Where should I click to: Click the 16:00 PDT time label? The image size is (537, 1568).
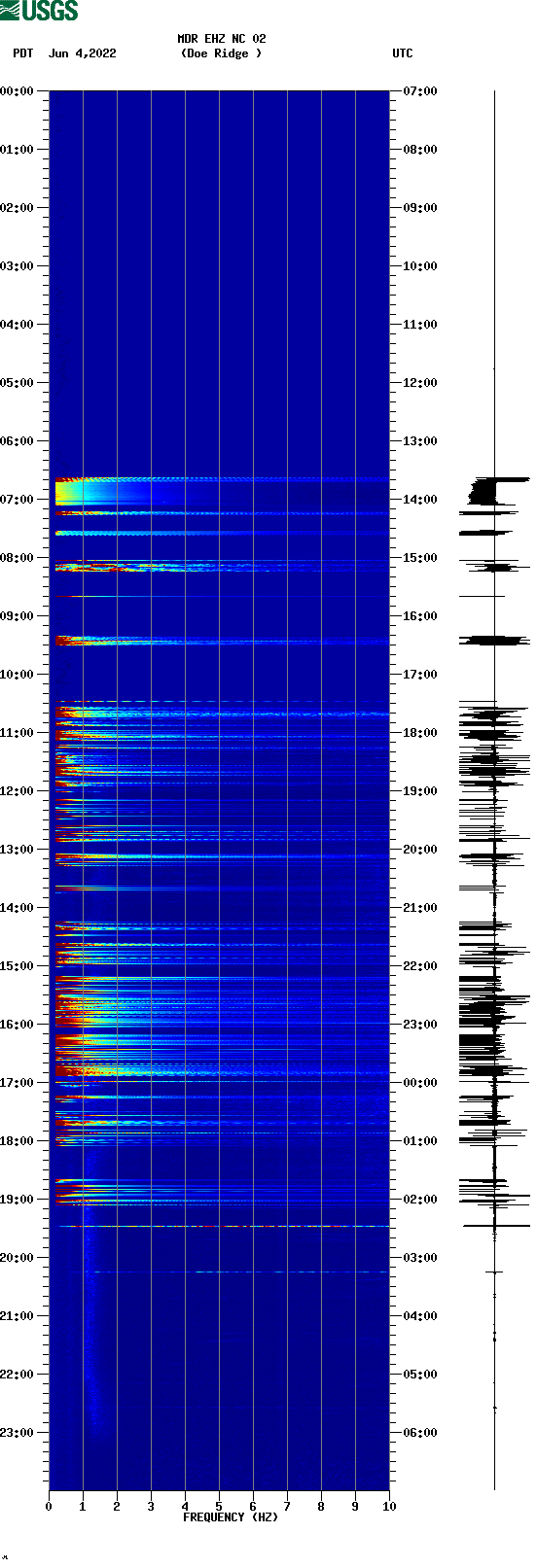[x=18, y=1025]
